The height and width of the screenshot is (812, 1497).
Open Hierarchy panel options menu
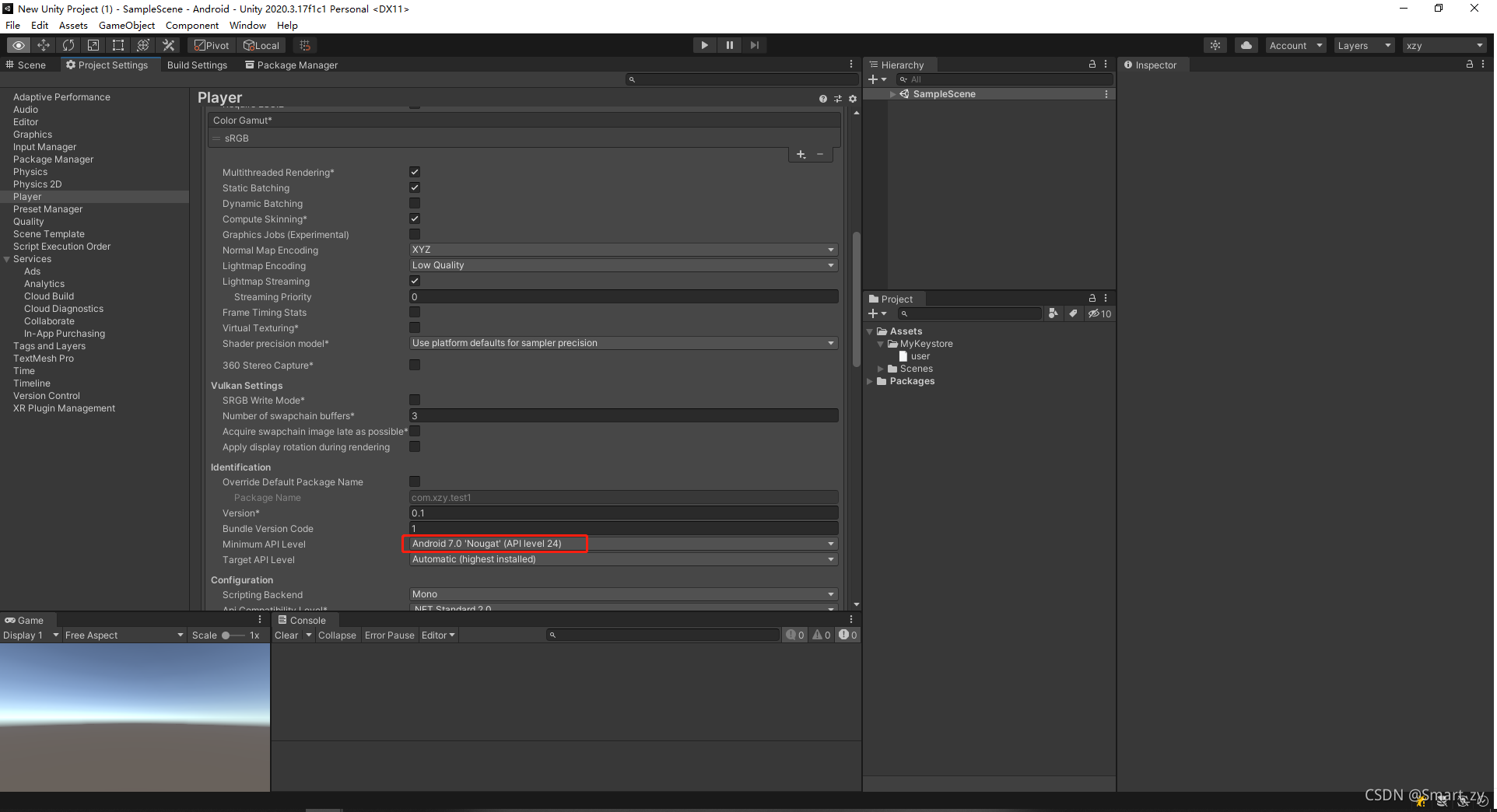pos(1106,65)
